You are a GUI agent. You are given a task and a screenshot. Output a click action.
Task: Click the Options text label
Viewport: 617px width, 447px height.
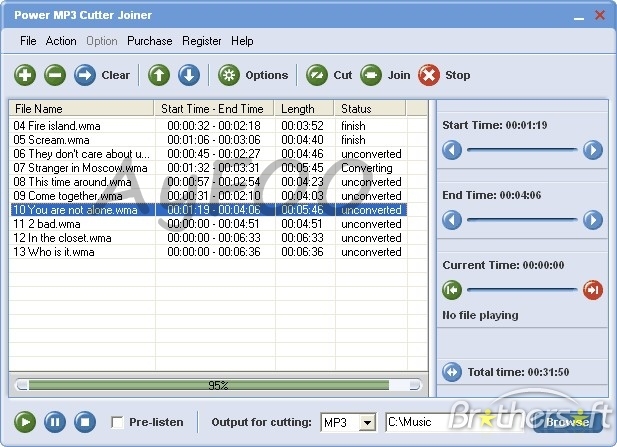tap(267, 75)
